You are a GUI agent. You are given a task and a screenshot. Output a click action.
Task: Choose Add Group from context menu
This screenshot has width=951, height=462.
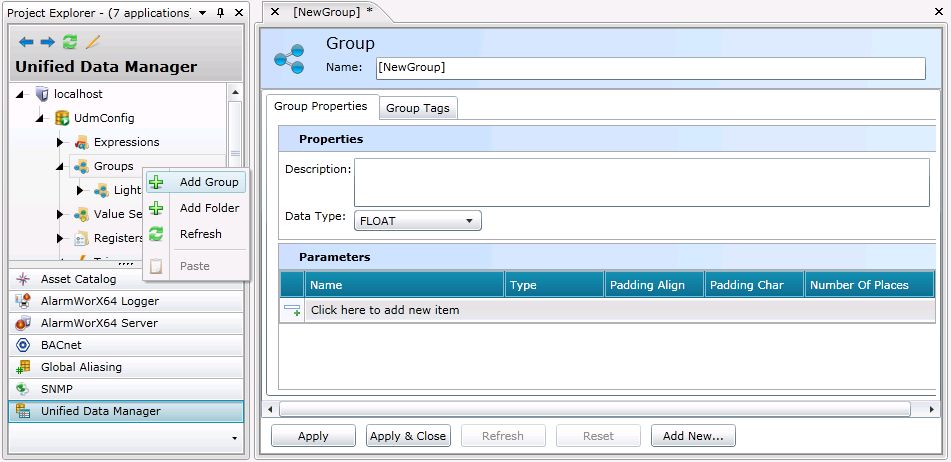point(208,182)
